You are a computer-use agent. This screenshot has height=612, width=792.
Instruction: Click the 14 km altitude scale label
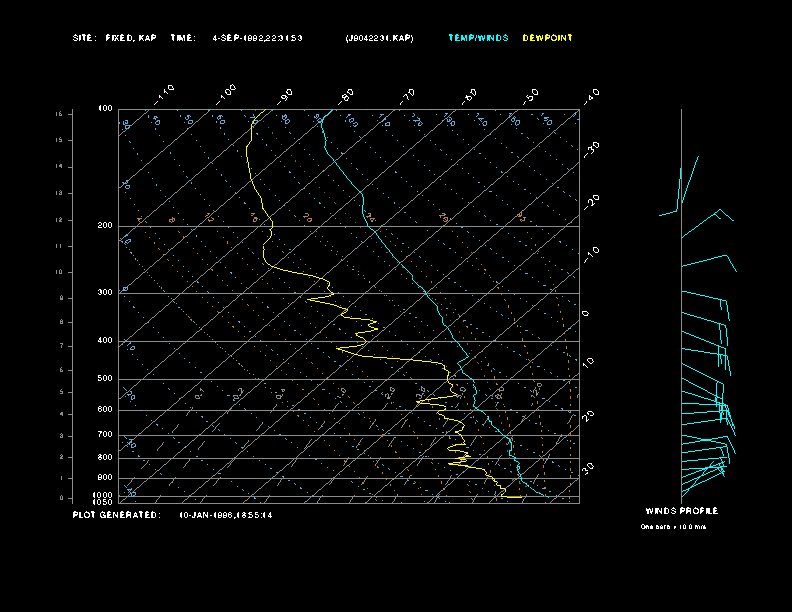point(59,167)
